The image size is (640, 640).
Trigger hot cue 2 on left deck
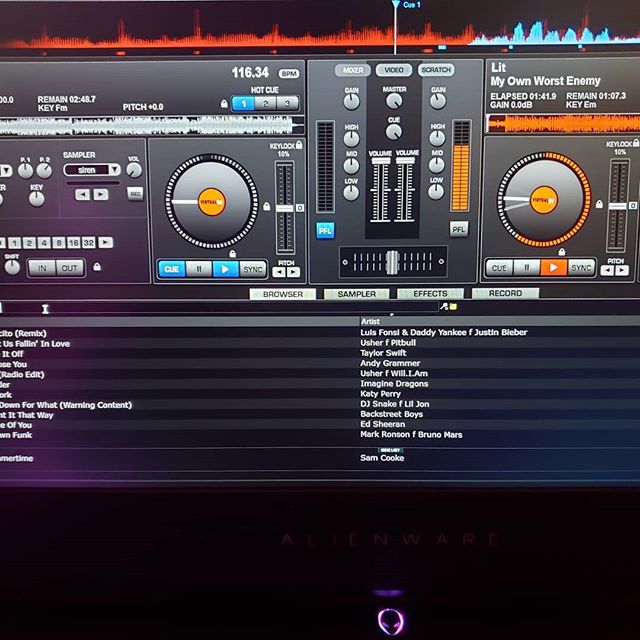(x=266, y=104)
